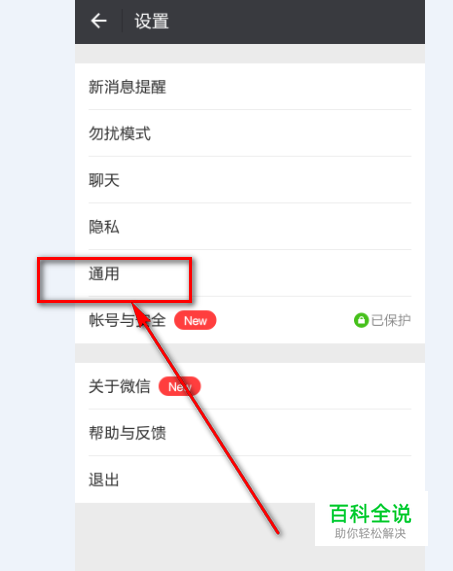Select the 隐私 privacy entry
Viewport: 453px width, 571px height.
click(x=250, y=227)
